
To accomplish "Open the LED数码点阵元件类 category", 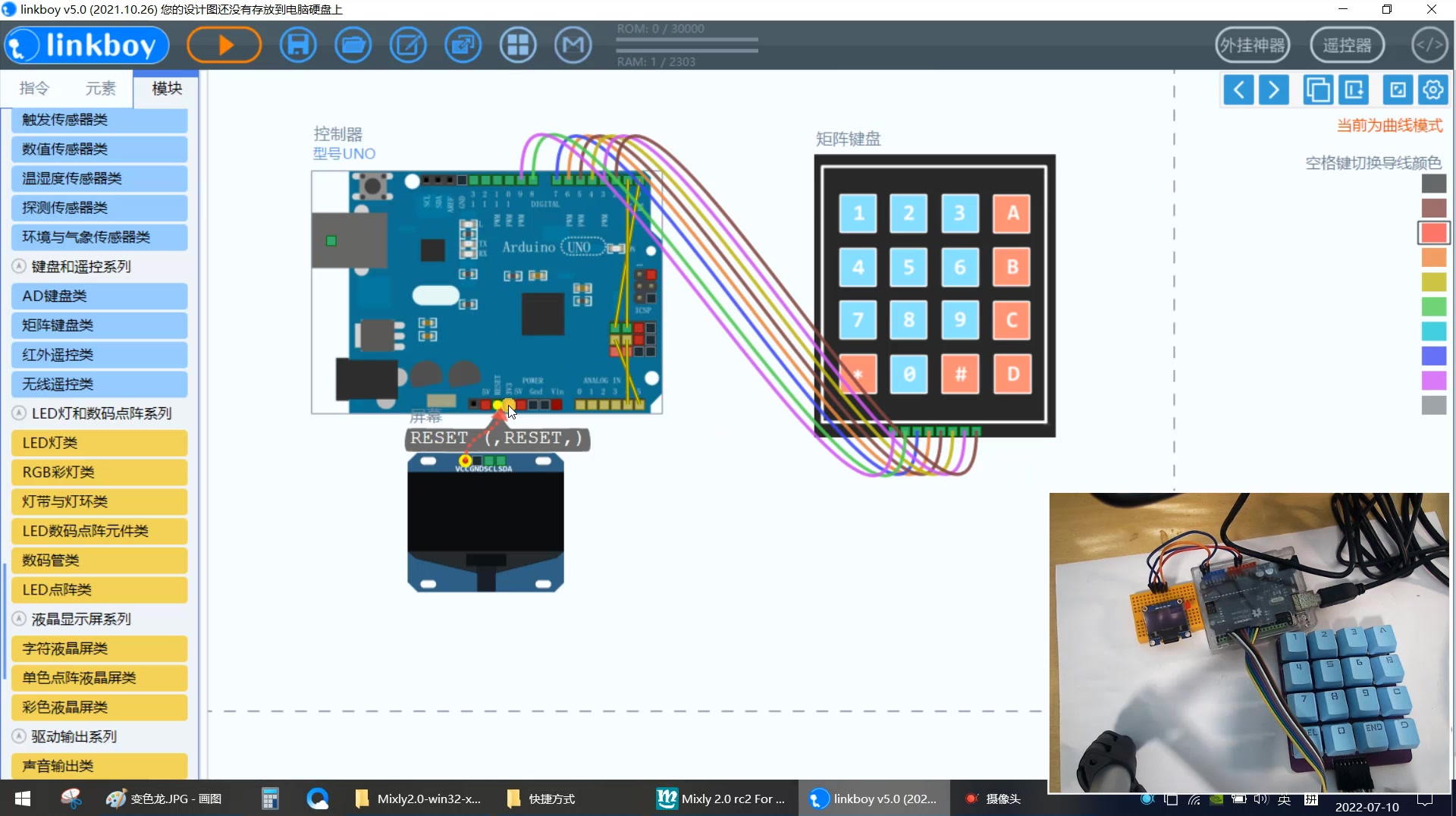I will [99, 532].
